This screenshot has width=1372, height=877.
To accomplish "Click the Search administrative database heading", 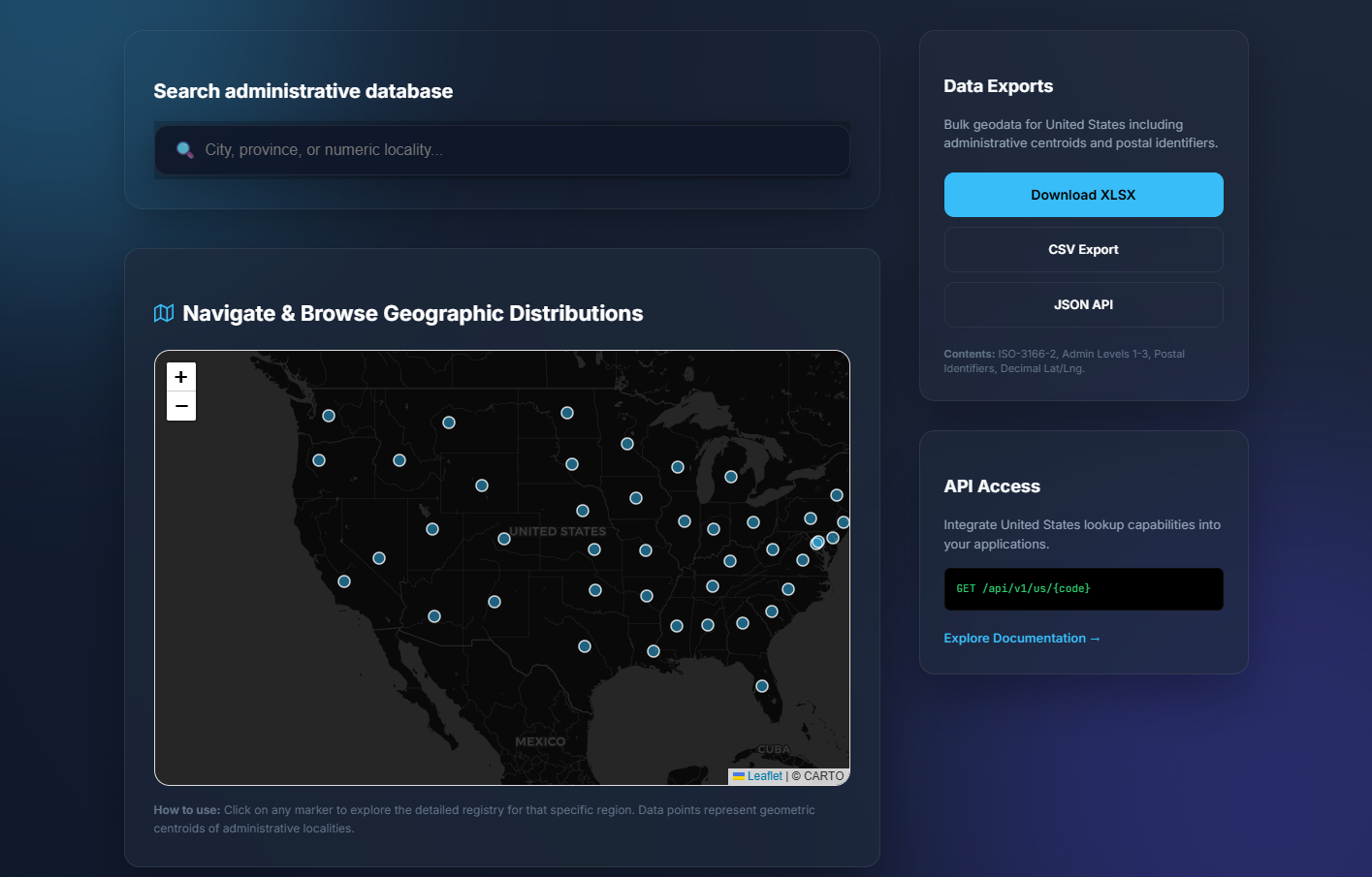I will coord(303,91).
